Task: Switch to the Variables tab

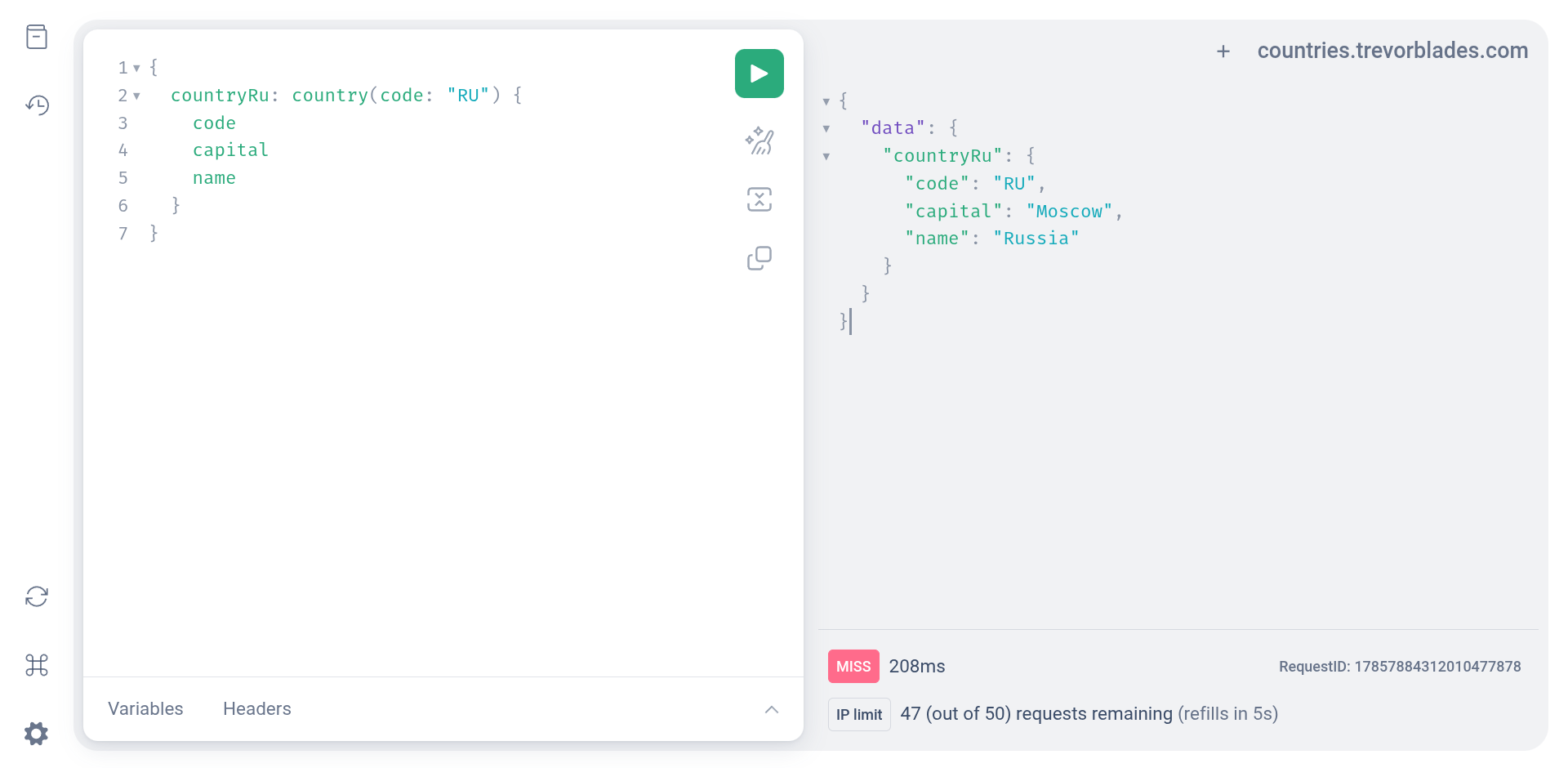Action: [x=145, y=708]
